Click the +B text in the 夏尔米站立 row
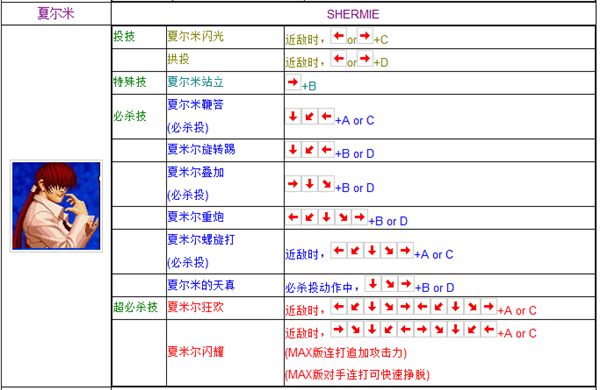600x390 pixels. point(309,86)
